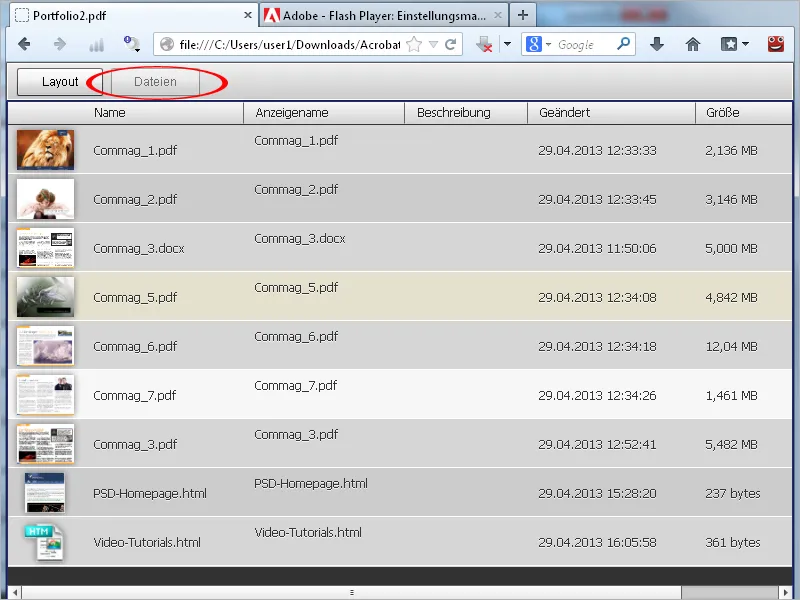Click the horizontal scrollbar thumb
The height and width of the screenshot is (600, 800).
tap(352, 592)
